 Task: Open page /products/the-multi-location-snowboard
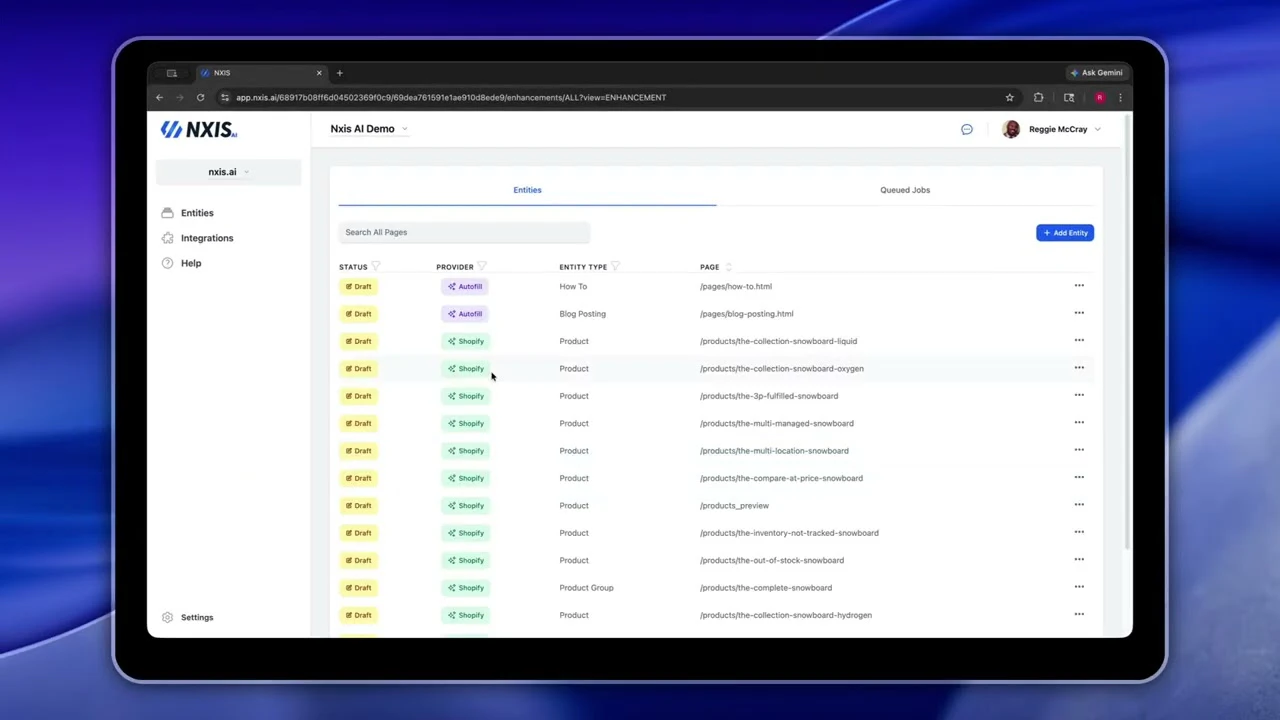coord(774,451)
